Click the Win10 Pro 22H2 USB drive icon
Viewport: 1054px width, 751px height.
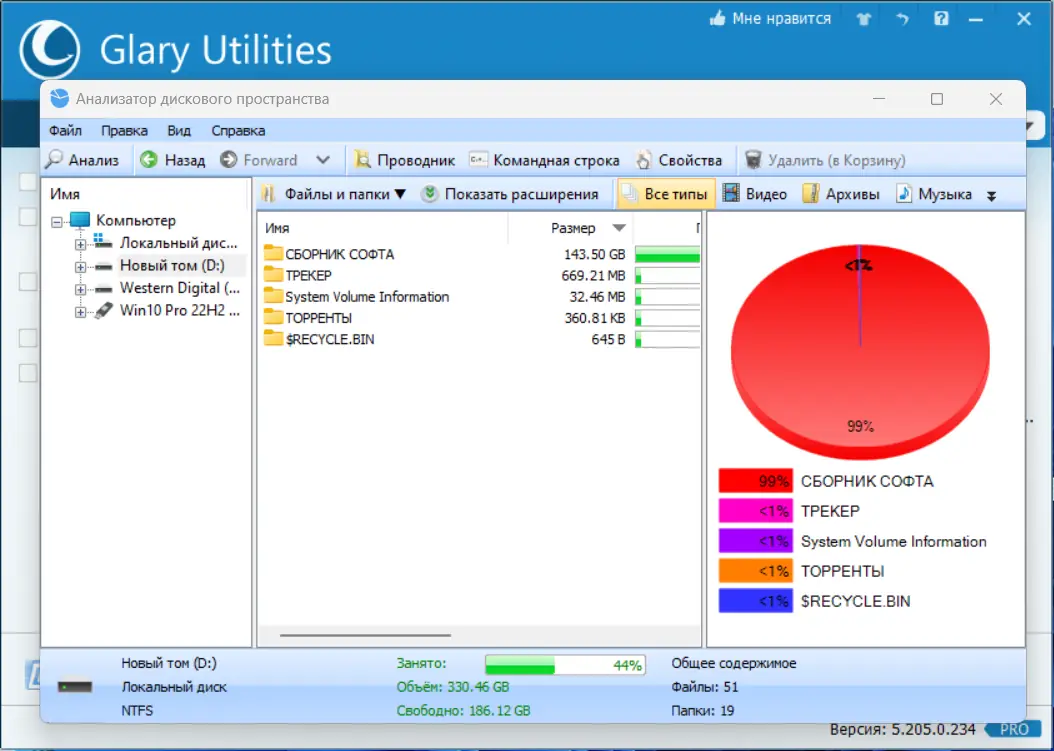(x=103, y=311)
